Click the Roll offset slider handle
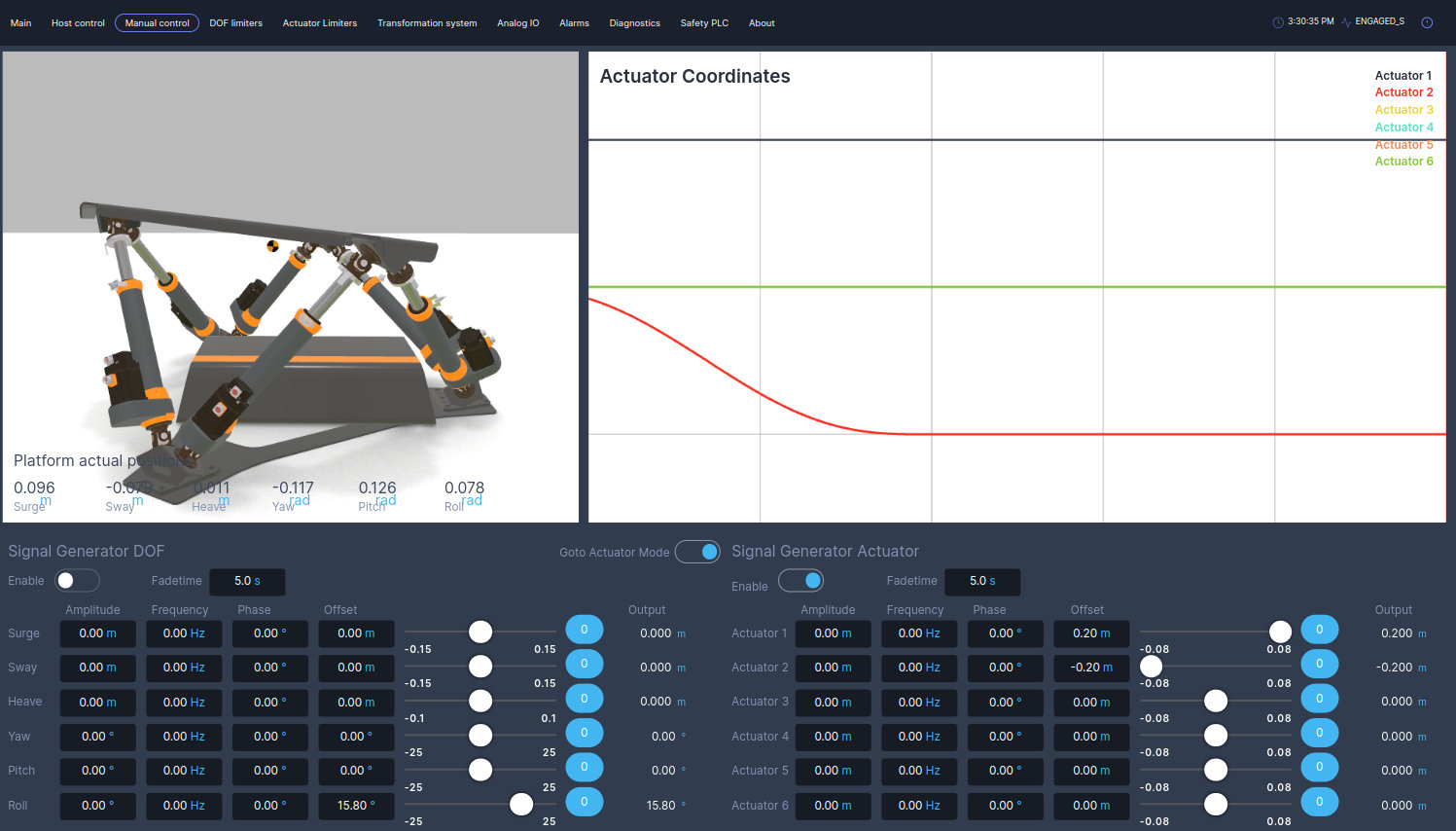The width and height of the screenshot is (1456, 831). [x=521, y=804]
